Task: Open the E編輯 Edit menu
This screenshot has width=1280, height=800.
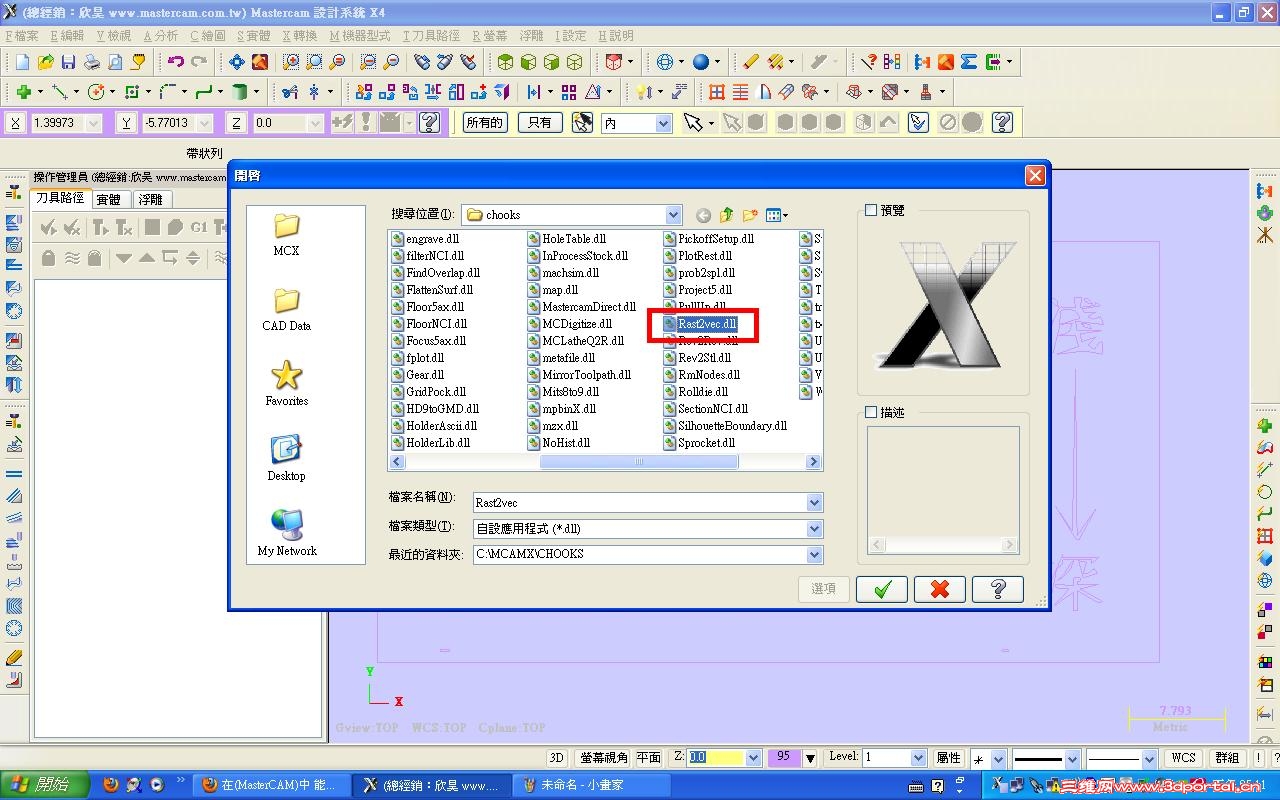Action: click(x=67, y=36)
